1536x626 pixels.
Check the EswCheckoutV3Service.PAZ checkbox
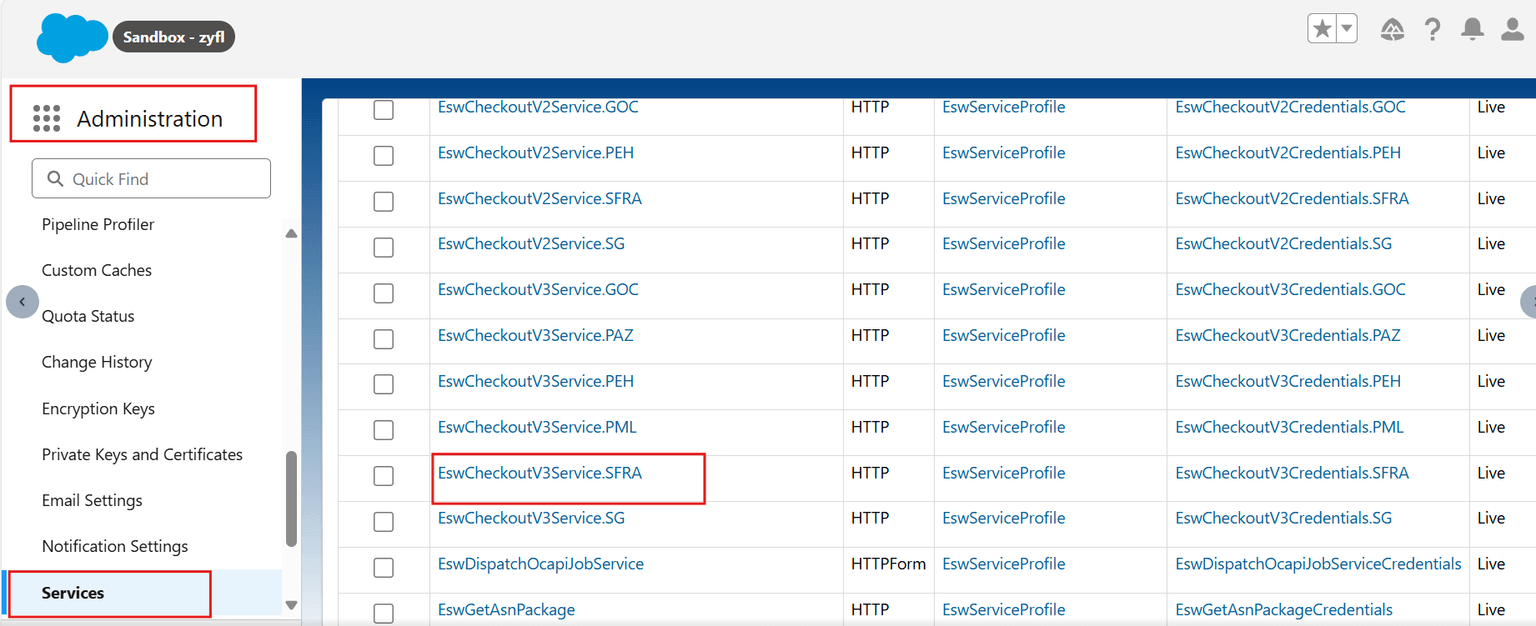[x=383, y=339]
